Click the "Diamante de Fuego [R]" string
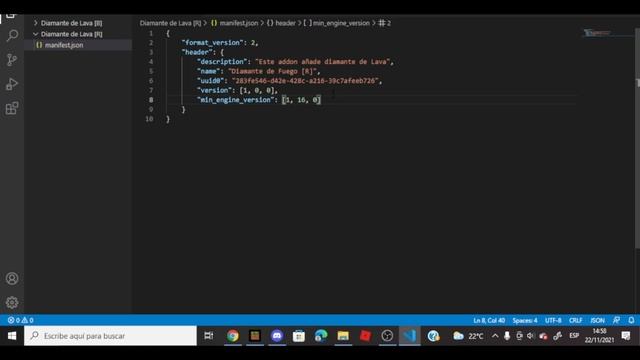 pyautogui.click(x=272, y=71)
